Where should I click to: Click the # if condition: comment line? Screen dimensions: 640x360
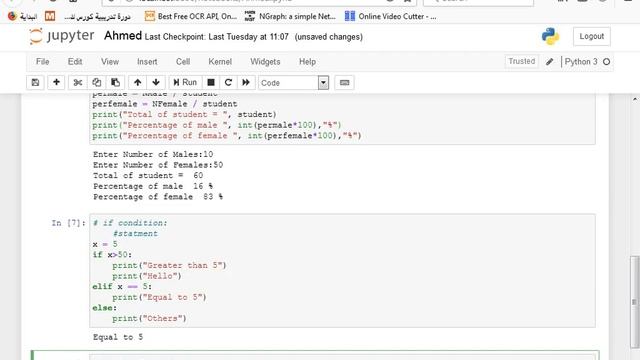[x=130, y=223]
